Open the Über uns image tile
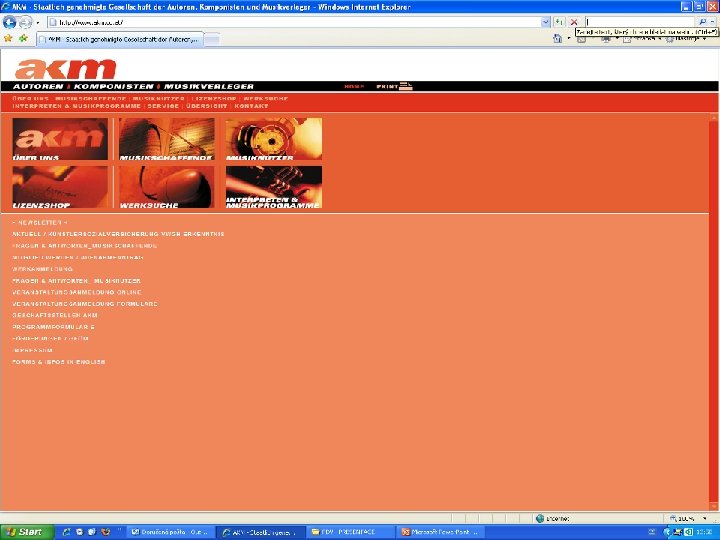 pos(60,139)
